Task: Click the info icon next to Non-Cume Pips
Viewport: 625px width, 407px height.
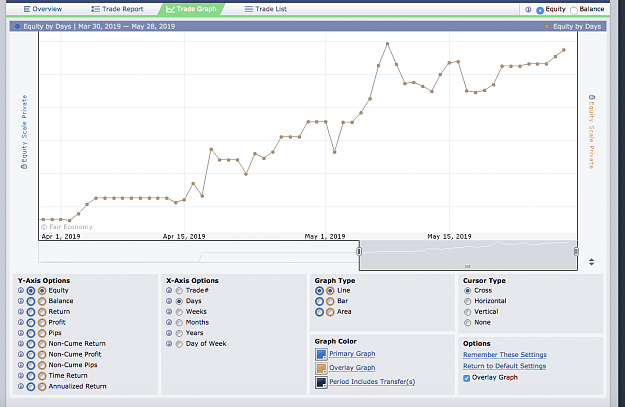Action: [21, 365]
